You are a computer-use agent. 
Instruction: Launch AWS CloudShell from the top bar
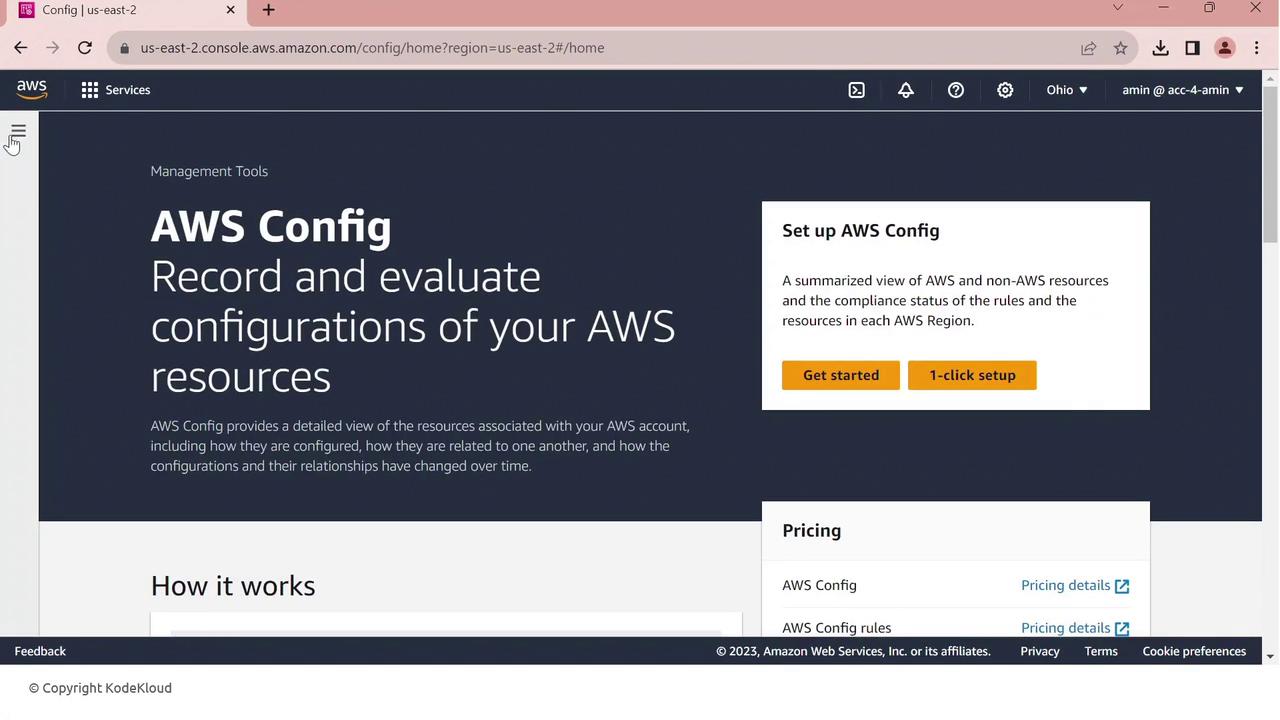(856, 90)
